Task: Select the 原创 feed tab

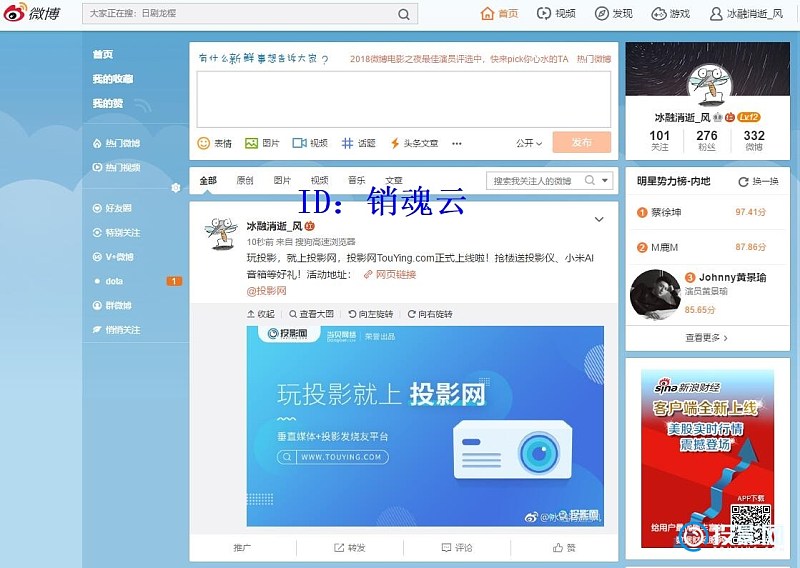Action: tap(245, 180)
